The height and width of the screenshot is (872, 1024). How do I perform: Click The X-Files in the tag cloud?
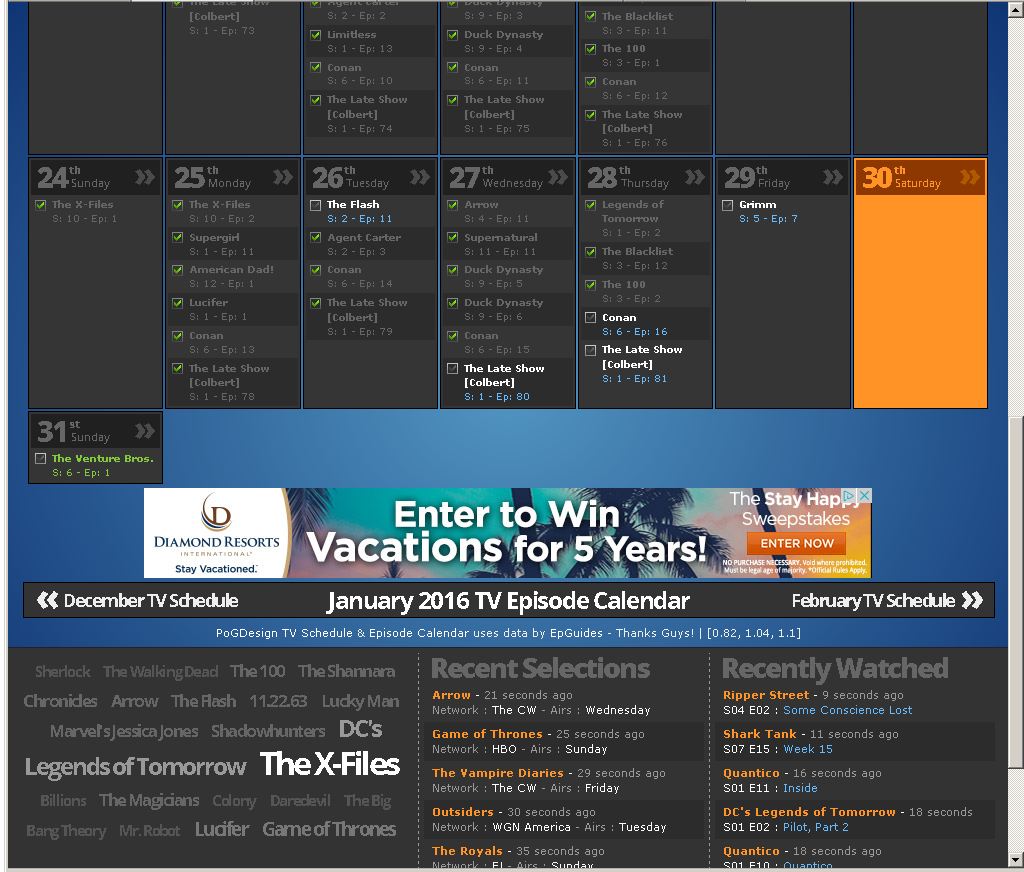coord(330,764)
